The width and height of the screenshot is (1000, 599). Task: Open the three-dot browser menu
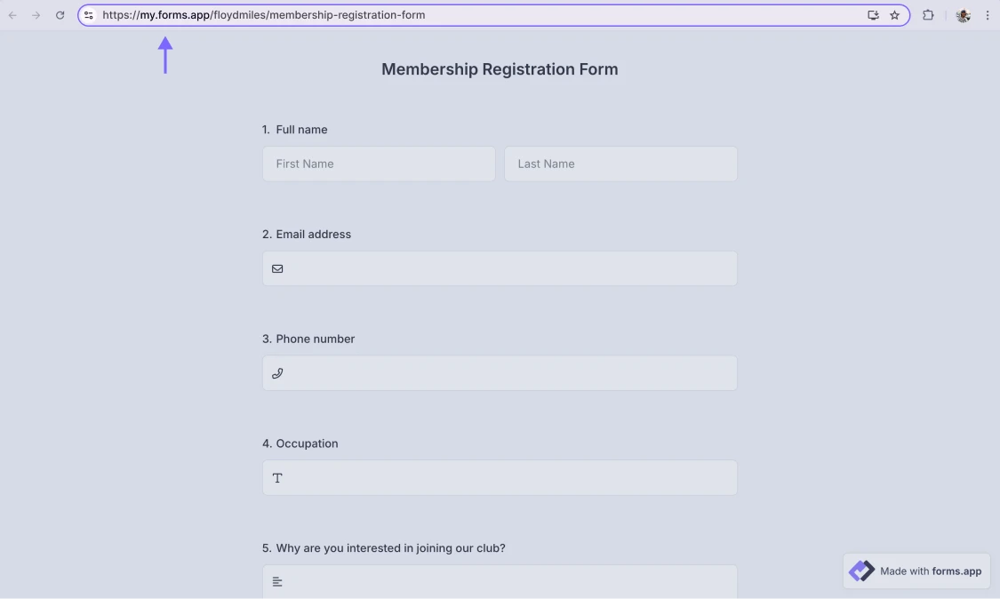click(x=988, y=15)
